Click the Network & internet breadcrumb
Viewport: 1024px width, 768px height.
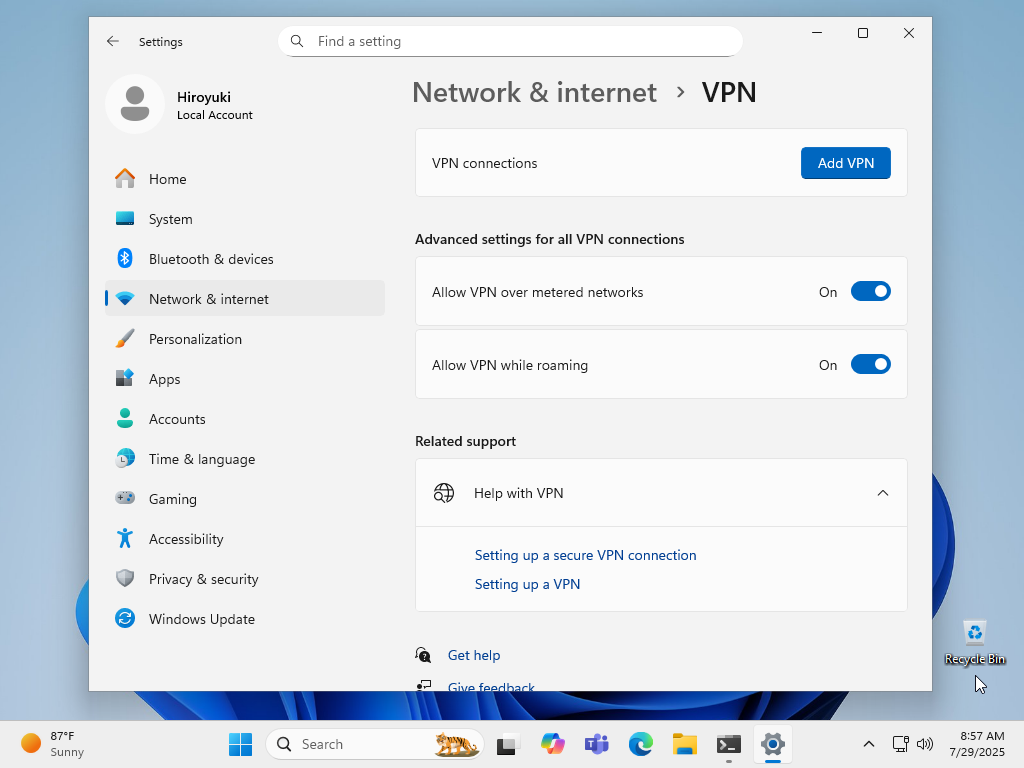point(534,92)
